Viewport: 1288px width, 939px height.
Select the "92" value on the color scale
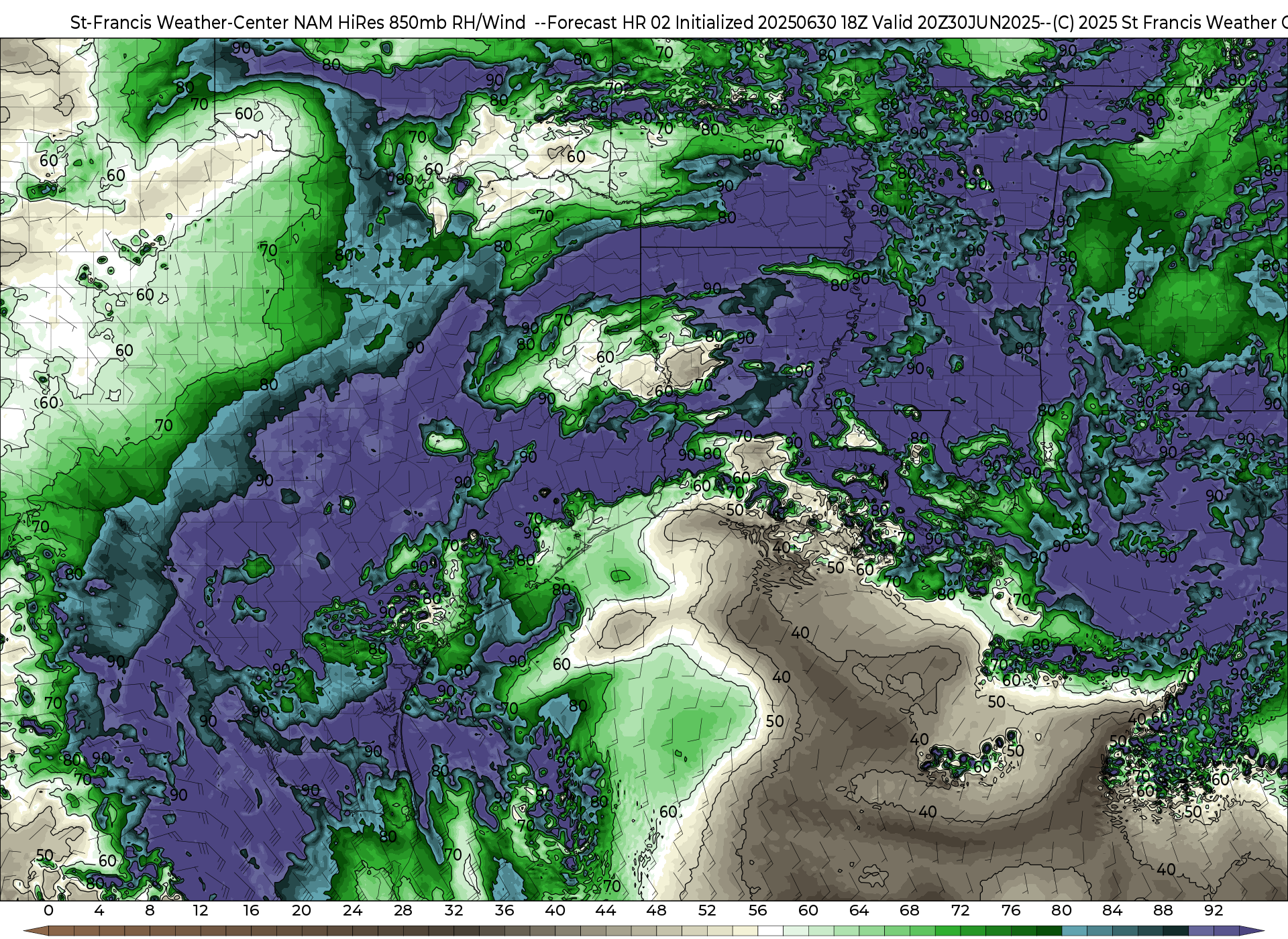tap(1214, 911)
